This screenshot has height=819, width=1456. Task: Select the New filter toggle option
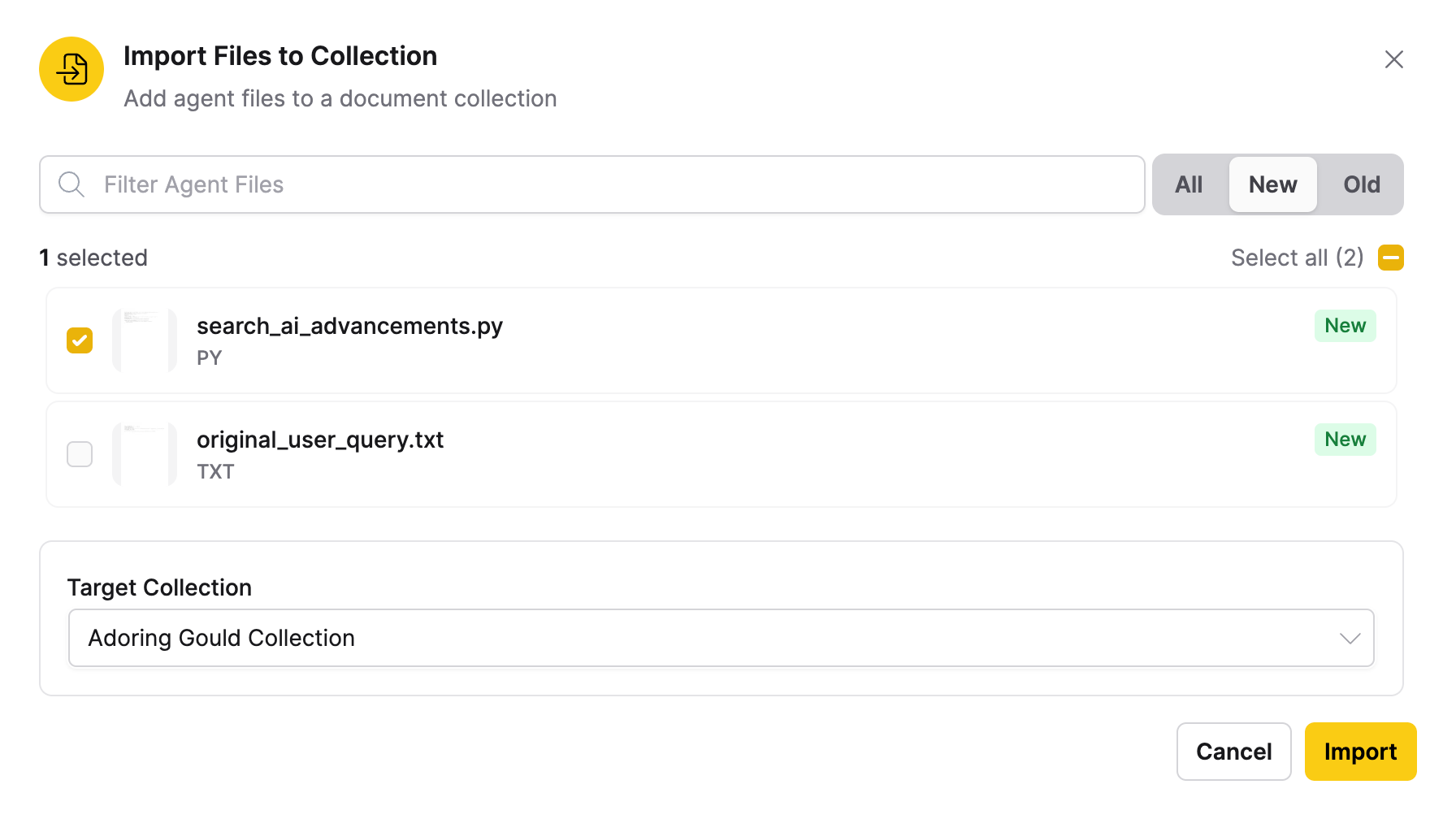tap(1272, 184)
